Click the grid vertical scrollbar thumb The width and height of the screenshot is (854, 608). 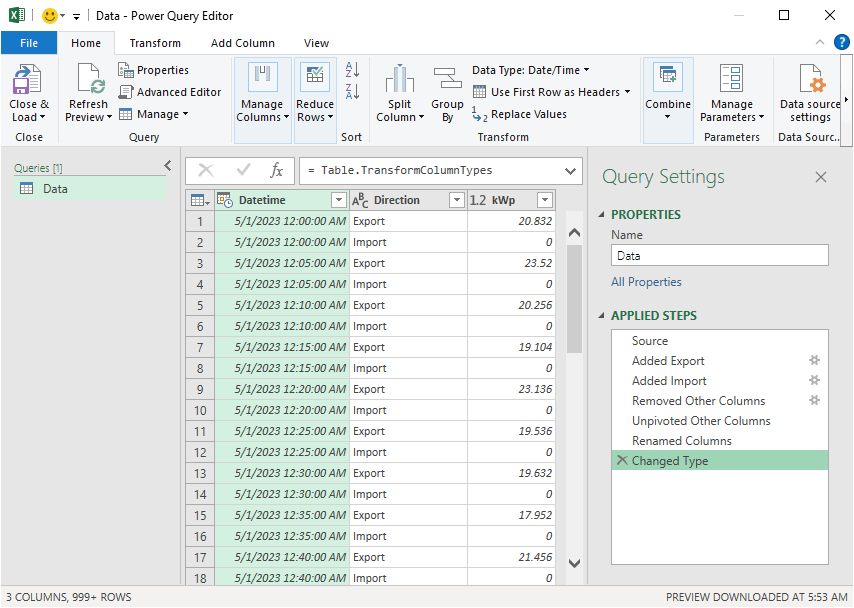click(x=574, y=299)
